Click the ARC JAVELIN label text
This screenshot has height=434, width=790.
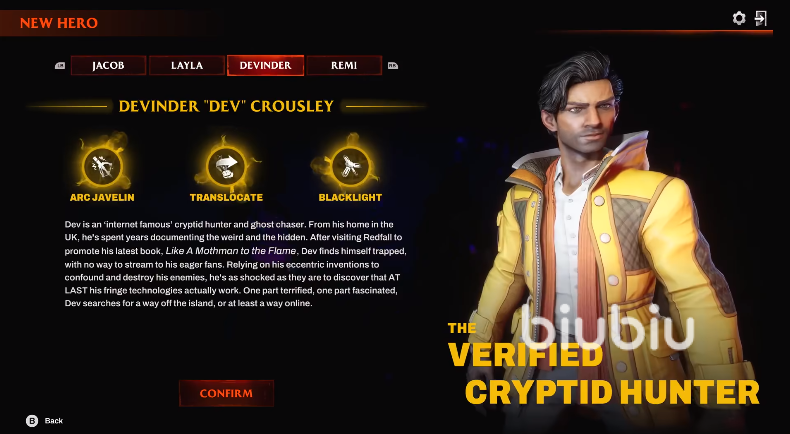[102, 198]
